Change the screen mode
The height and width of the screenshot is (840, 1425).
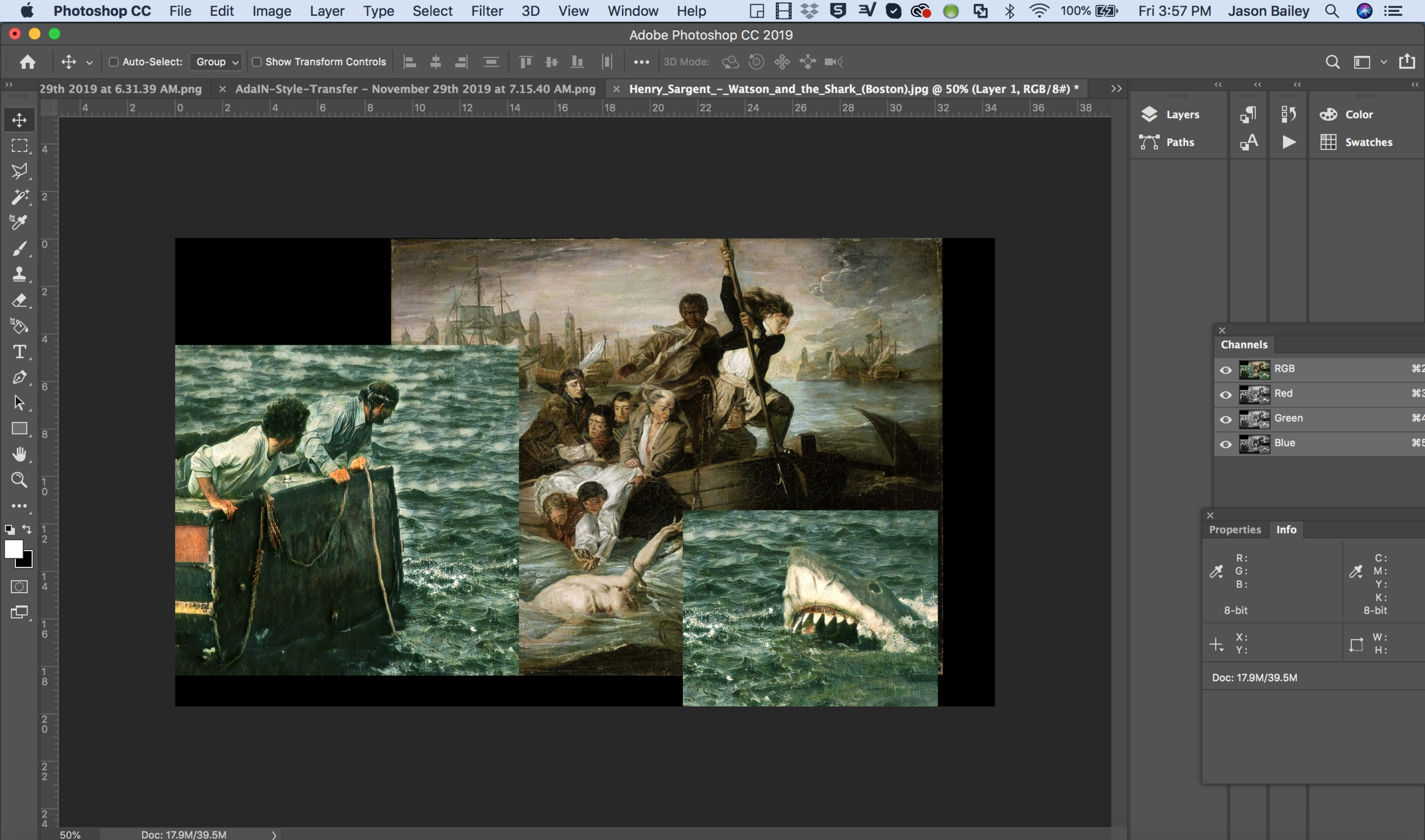tap(19, 613)
